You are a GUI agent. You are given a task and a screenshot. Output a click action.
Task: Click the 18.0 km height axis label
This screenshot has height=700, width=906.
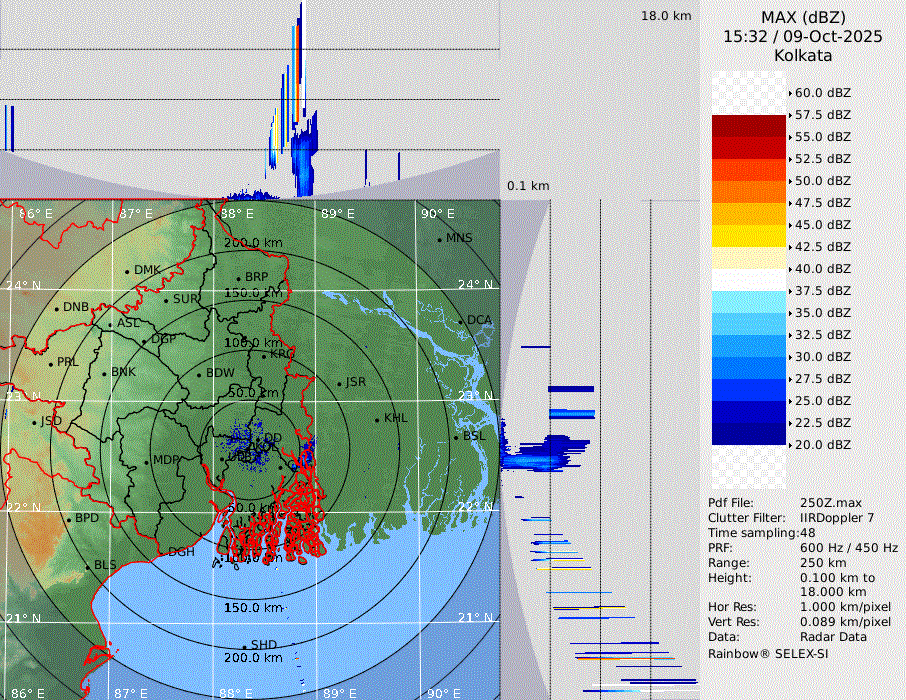(666, 16)
